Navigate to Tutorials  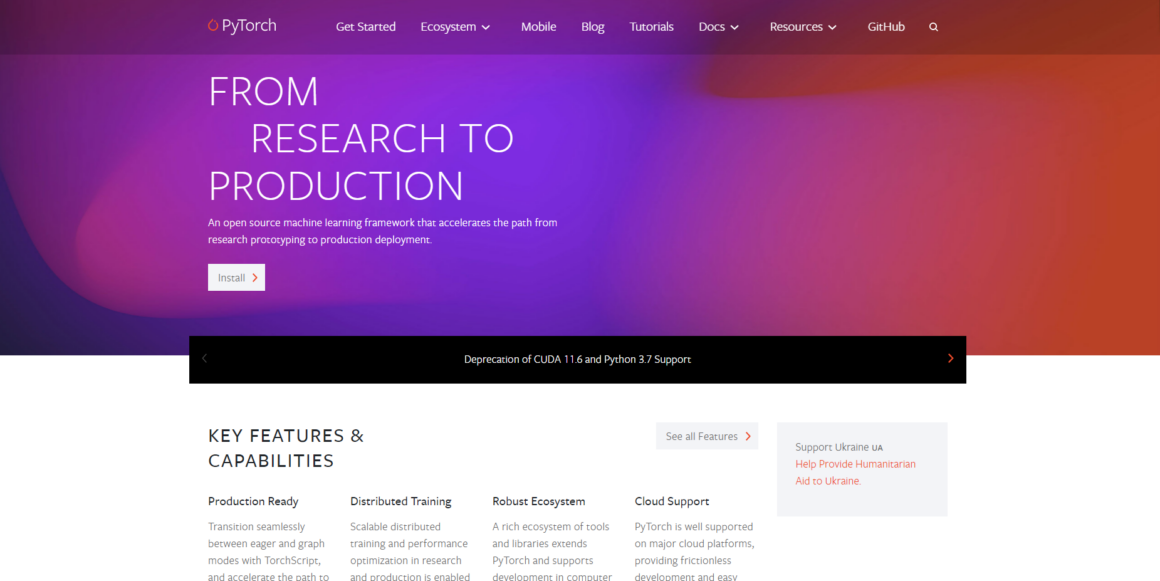coord(651,27)
